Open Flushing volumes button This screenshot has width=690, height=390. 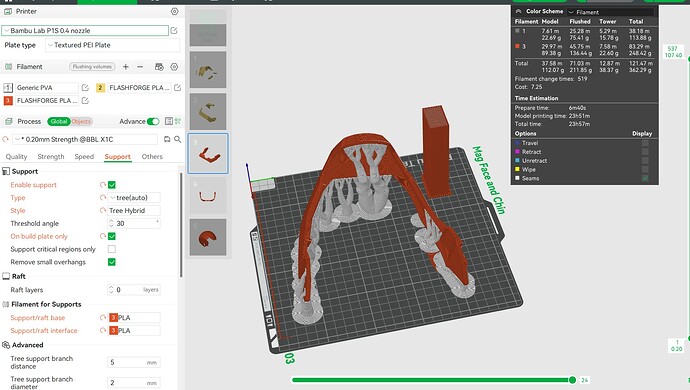click(92, 66)
